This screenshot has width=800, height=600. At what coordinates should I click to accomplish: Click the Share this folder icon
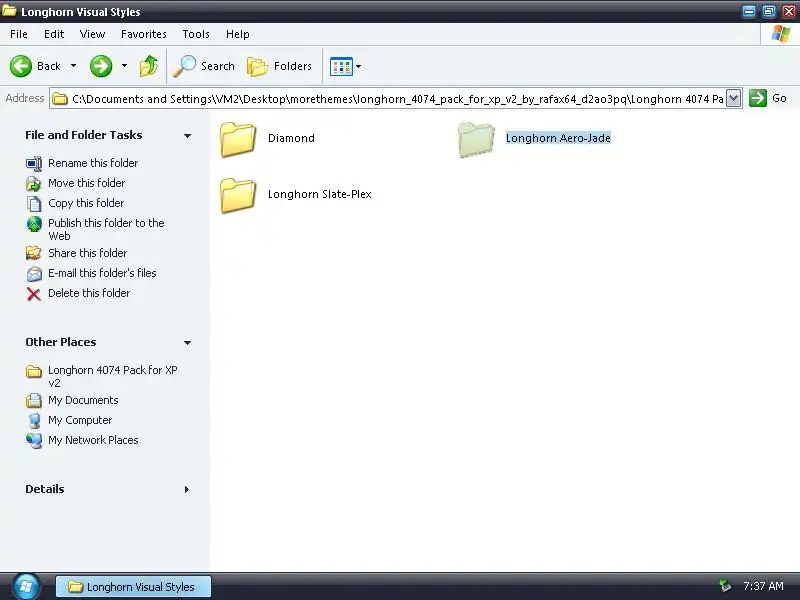click(34, 253)
